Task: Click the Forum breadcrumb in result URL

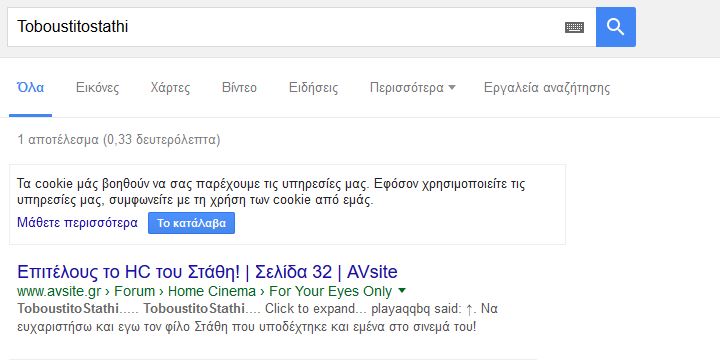Action: (x=135, y=291)
